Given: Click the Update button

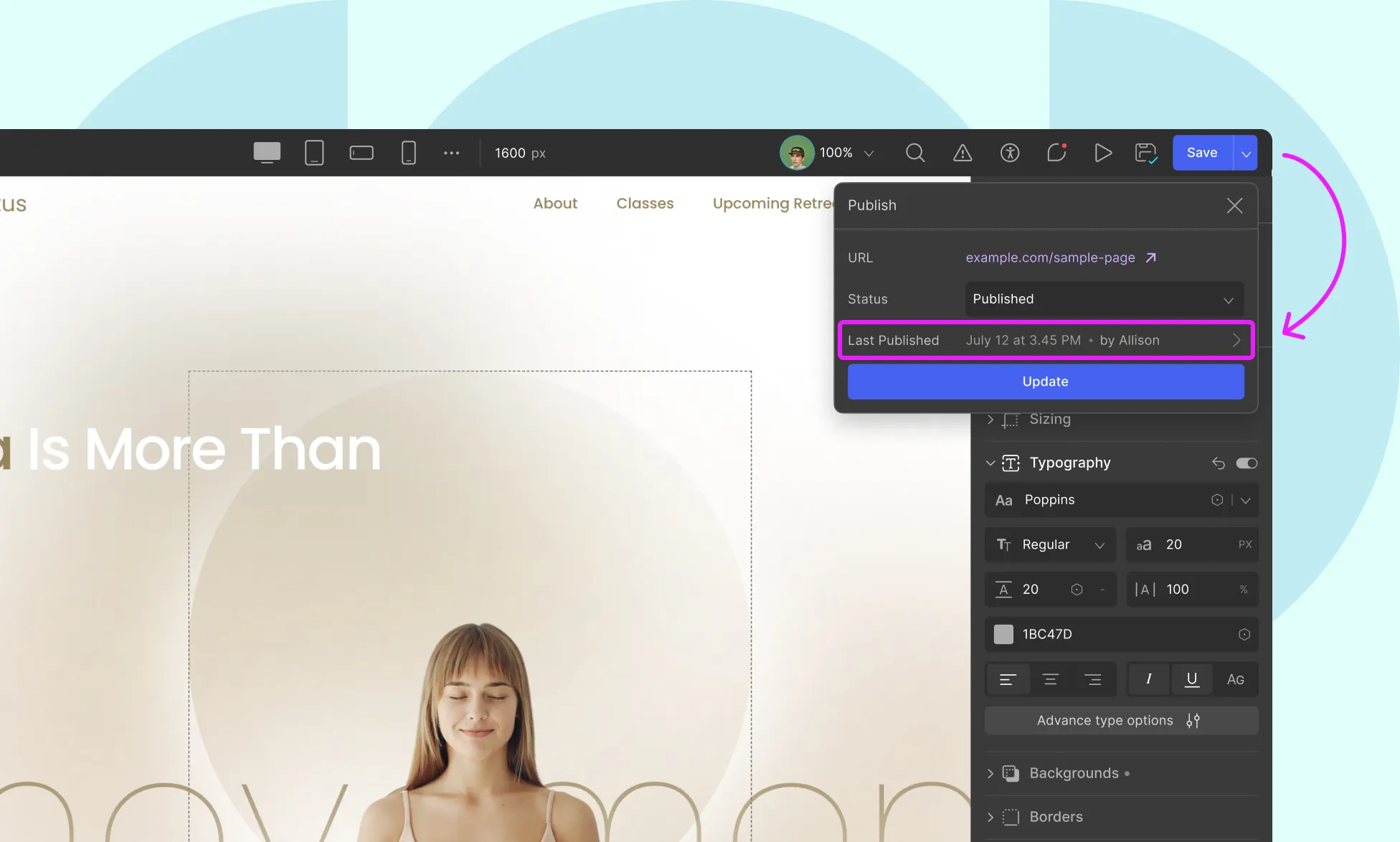Looking at the screenshot, I should [1045, 382].
